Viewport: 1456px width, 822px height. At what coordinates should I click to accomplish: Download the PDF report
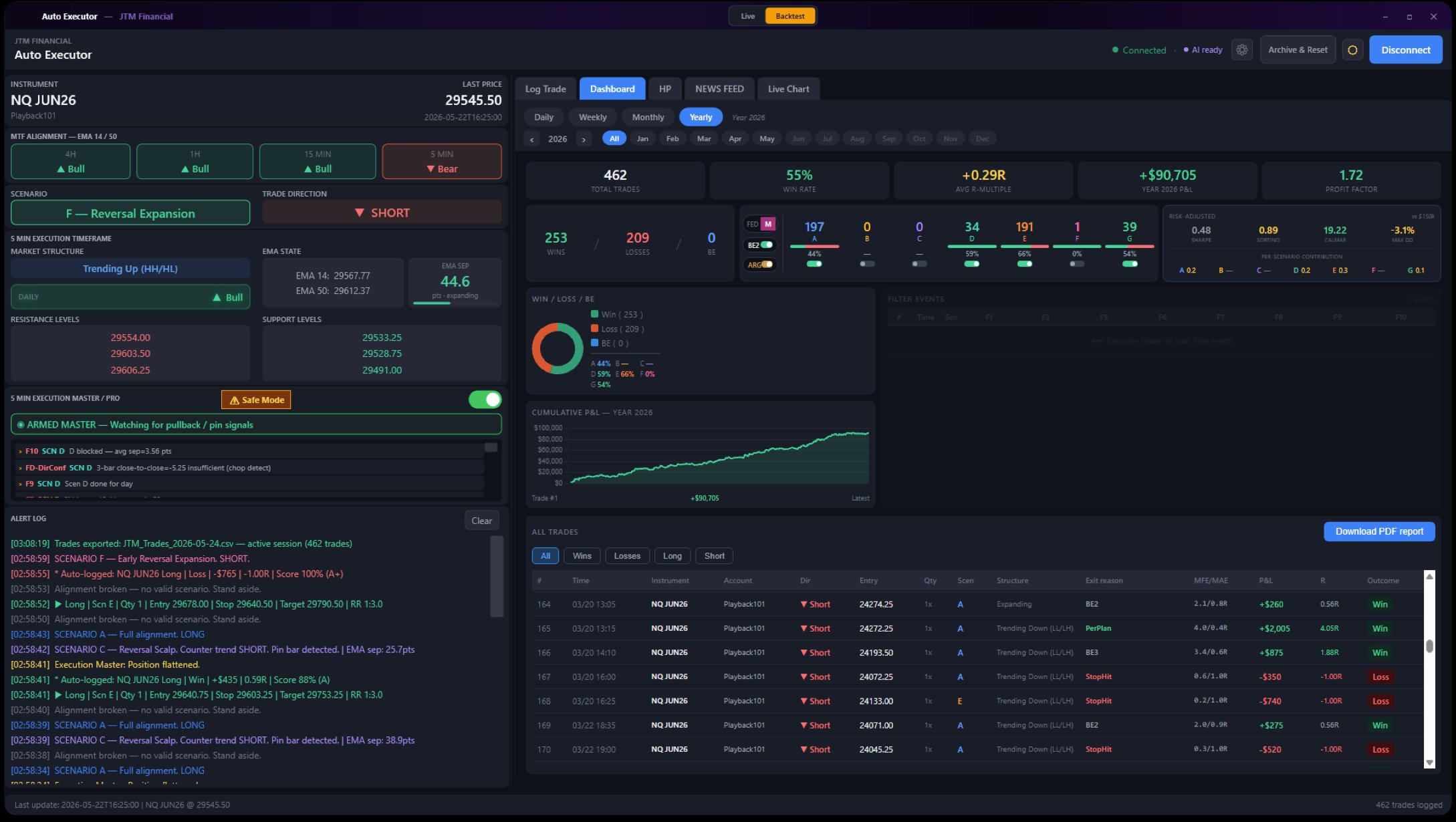1379,531
